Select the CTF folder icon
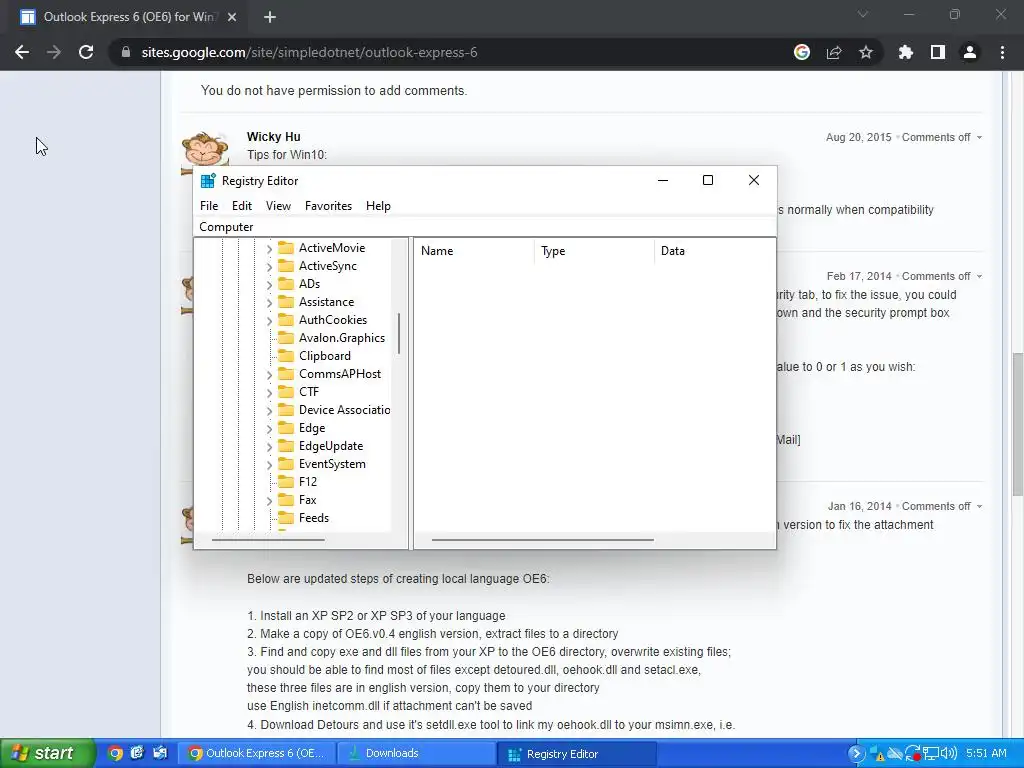This screenshot has height=768, width=1024. coord(286,392)
